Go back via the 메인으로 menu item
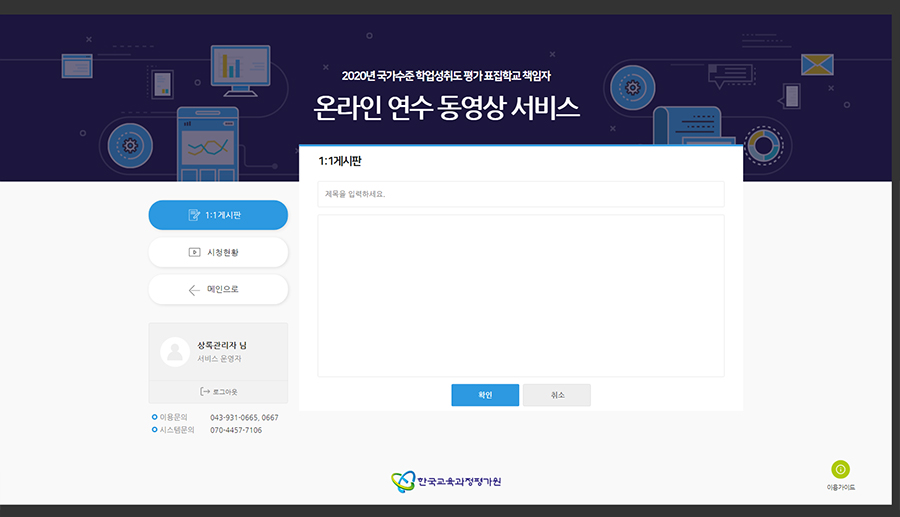 218,289
